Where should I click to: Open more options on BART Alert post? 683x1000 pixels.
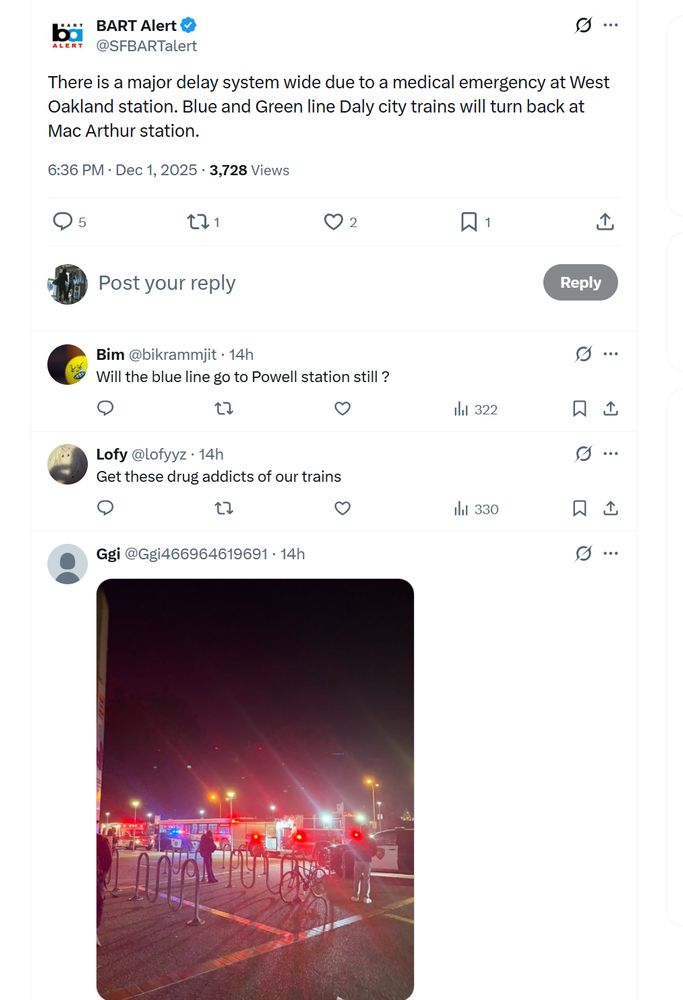point(610,25)
